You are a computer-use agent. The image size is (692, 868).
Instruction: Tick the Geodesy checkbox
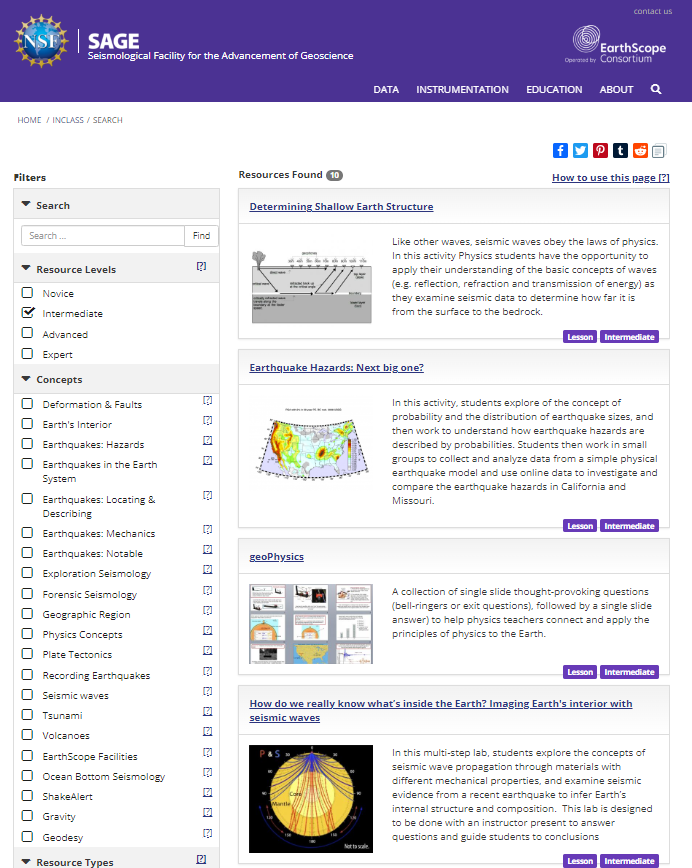point(27,836)
